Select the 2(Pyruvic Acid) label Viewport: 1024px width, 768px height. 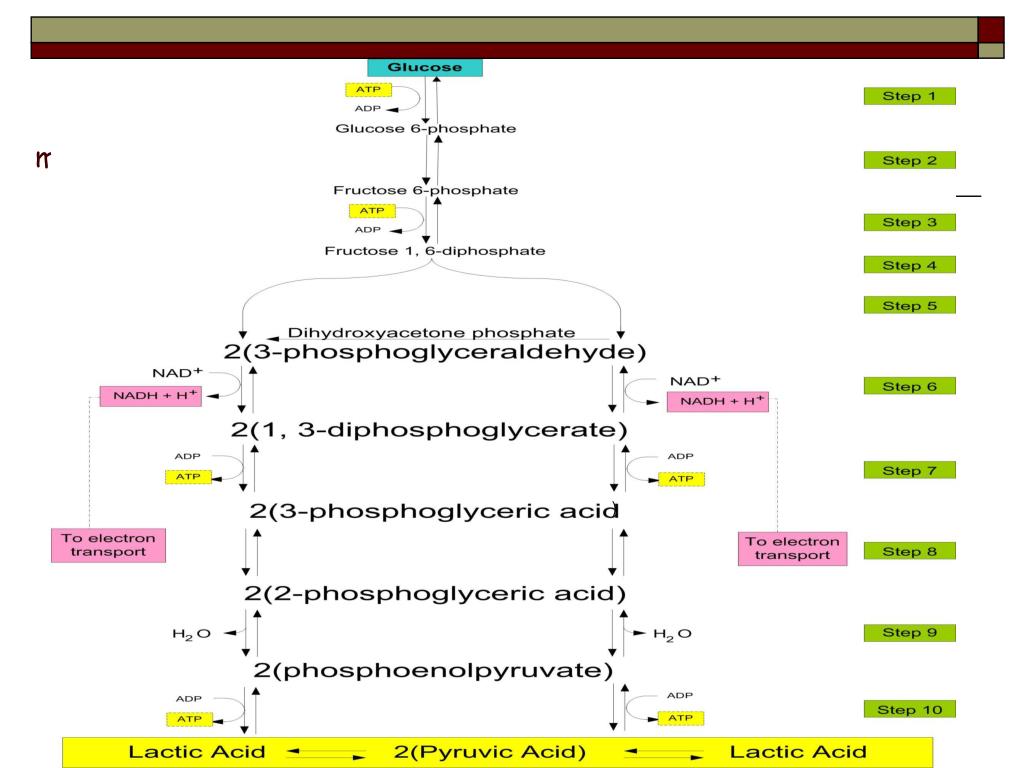[x=490, y=752]
